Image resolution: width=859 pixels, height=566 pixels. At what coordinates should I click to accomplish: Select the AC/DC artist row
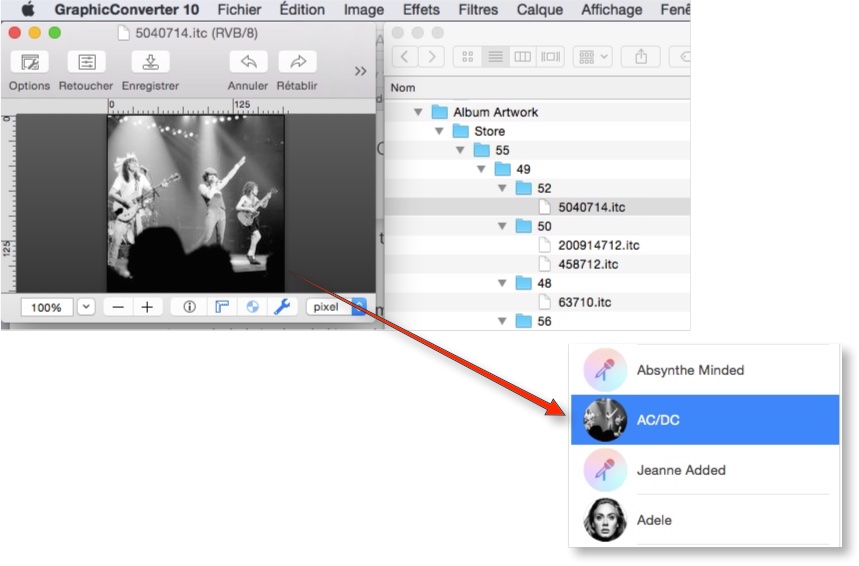[704, 420]
